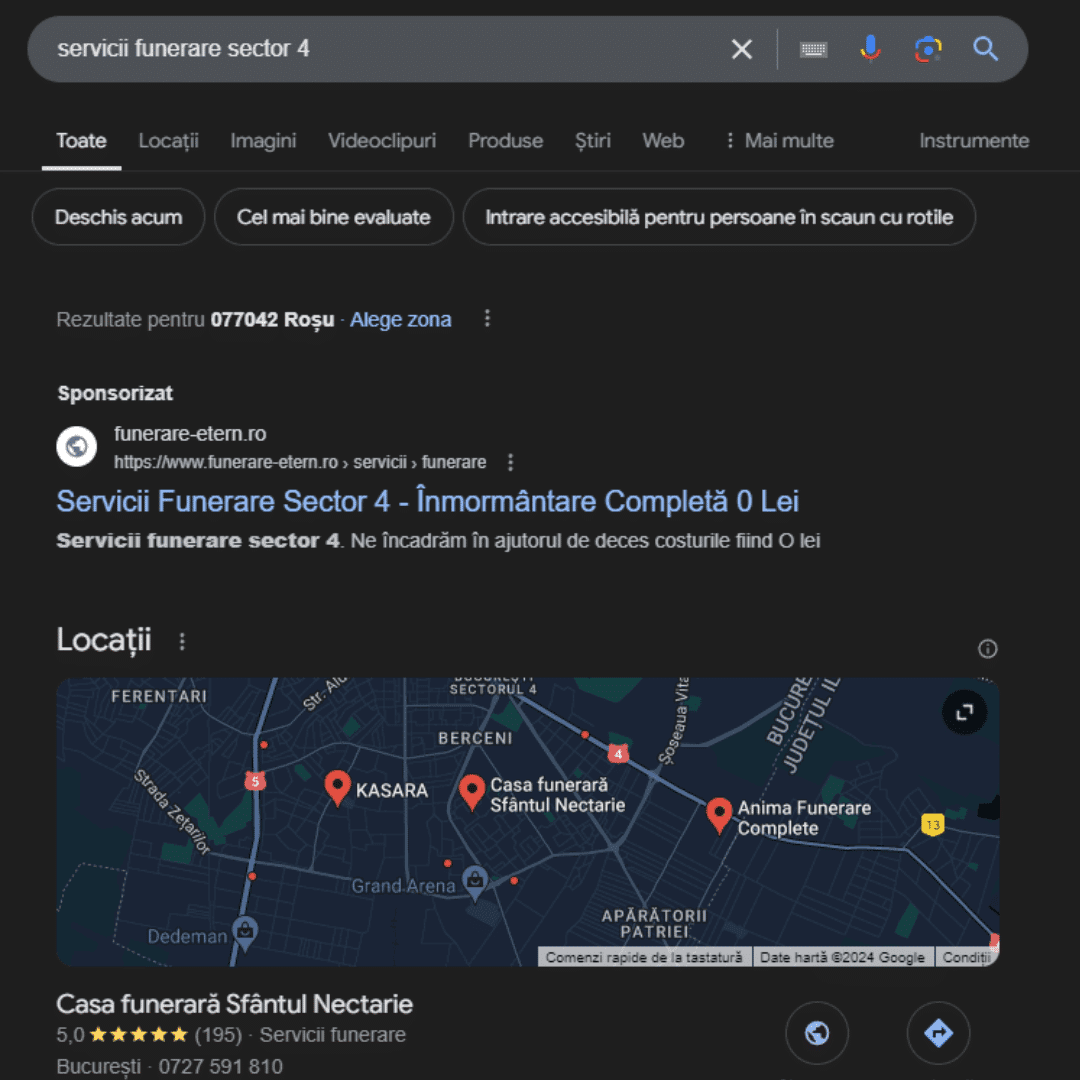This screenshot has height=1080, width=1080.
Task: Get directions with the directions icon
Action: pos(937,1032)
